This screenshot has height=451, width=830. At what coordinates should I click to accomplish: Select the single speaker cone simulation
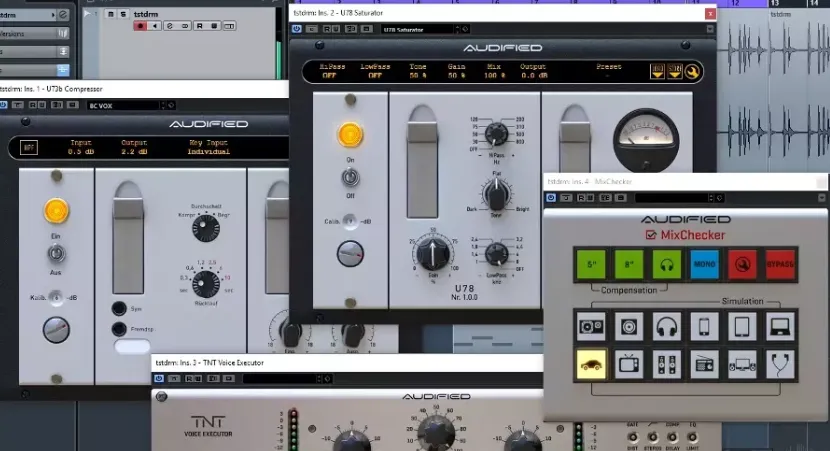pyautogui.click(x=628, y=327)
